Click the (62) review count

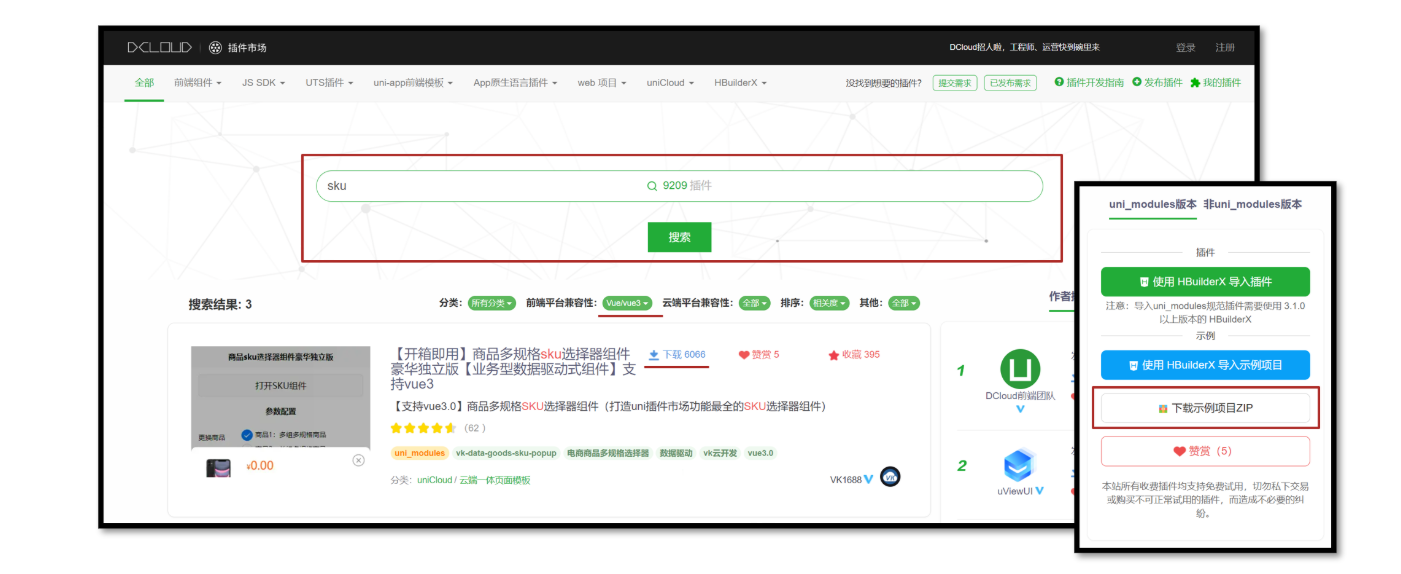[475, 428]
